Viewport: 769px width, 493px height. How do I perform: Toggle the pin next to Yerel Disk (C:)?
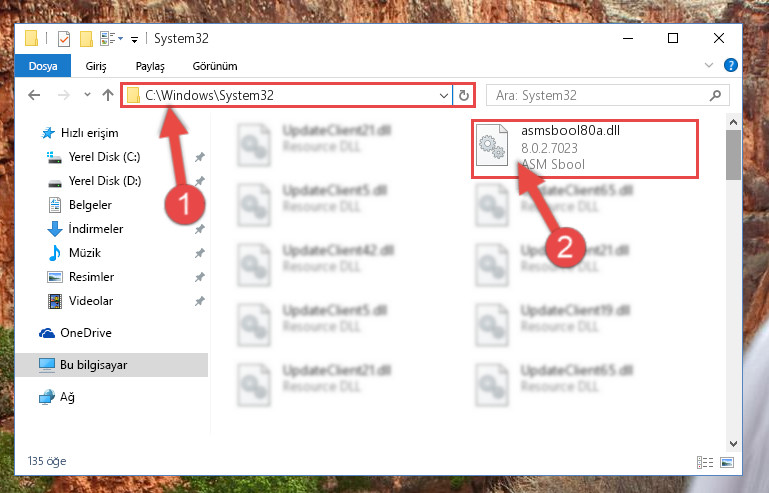[x=200, y=157]
